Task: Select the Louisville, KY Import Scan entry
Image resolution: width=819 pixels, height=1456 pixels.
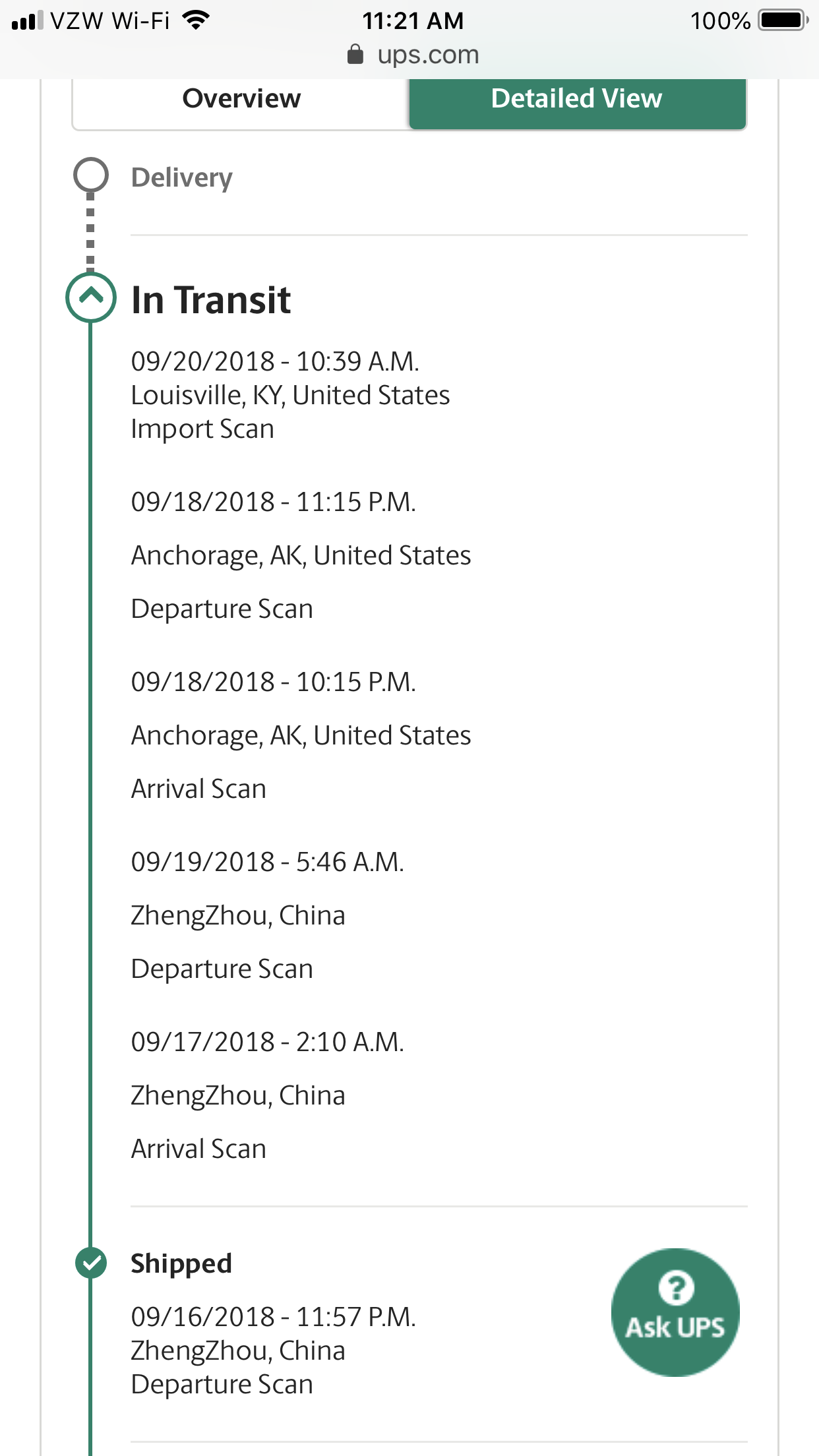Action: point(290,395)
